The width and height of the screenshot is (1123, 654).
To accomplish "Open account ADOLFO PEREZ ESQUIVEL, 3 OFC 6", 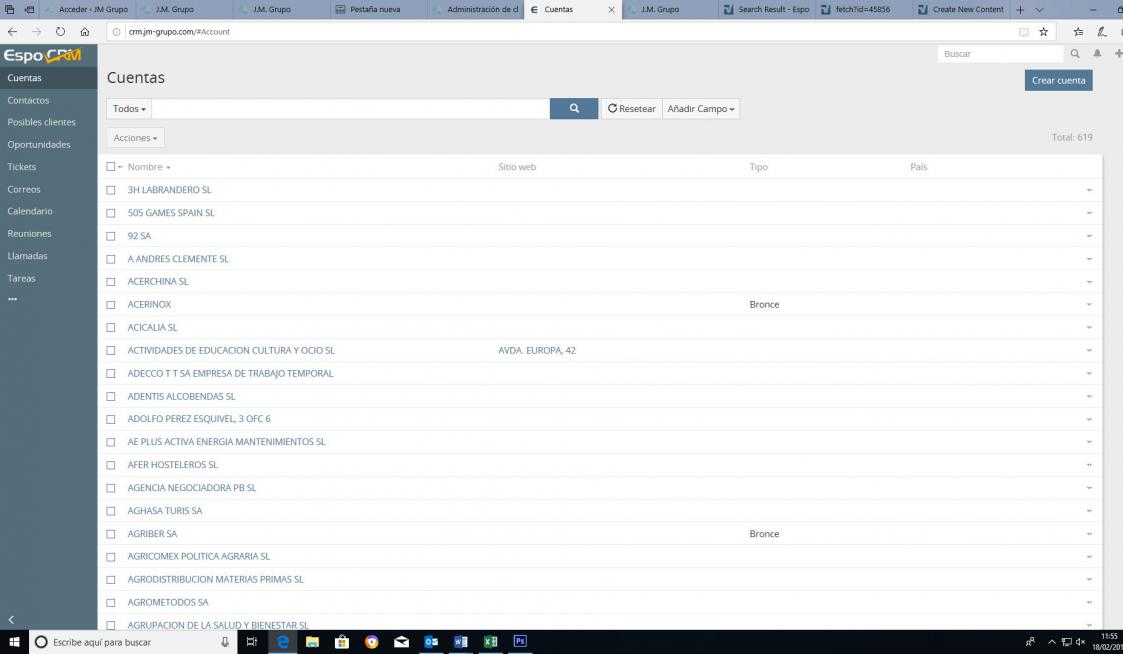I will (x=199, y=418).
